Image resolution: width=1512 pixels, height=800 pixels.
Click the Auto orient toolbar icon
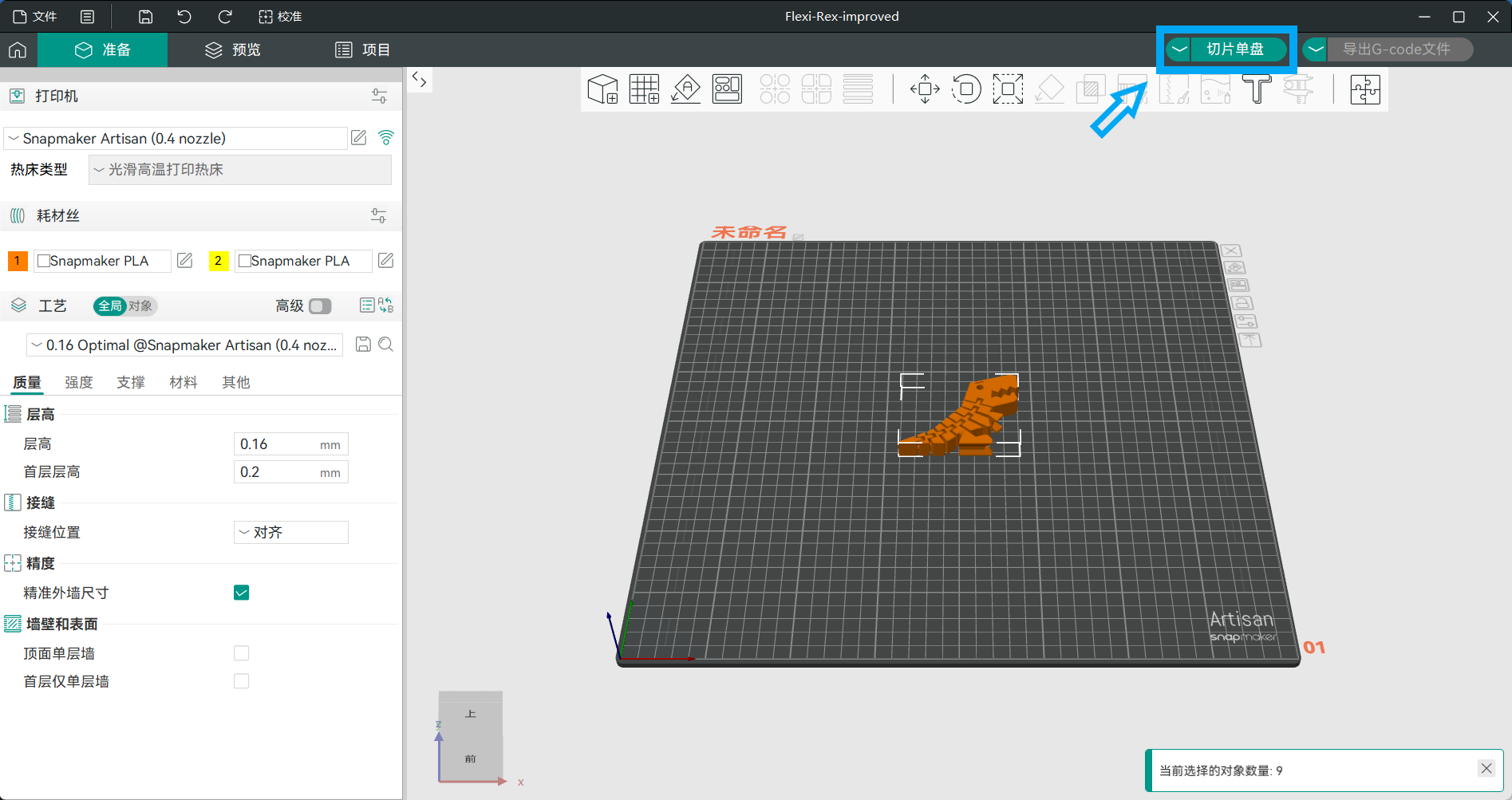pyautogui.click(x=685, y=89)
